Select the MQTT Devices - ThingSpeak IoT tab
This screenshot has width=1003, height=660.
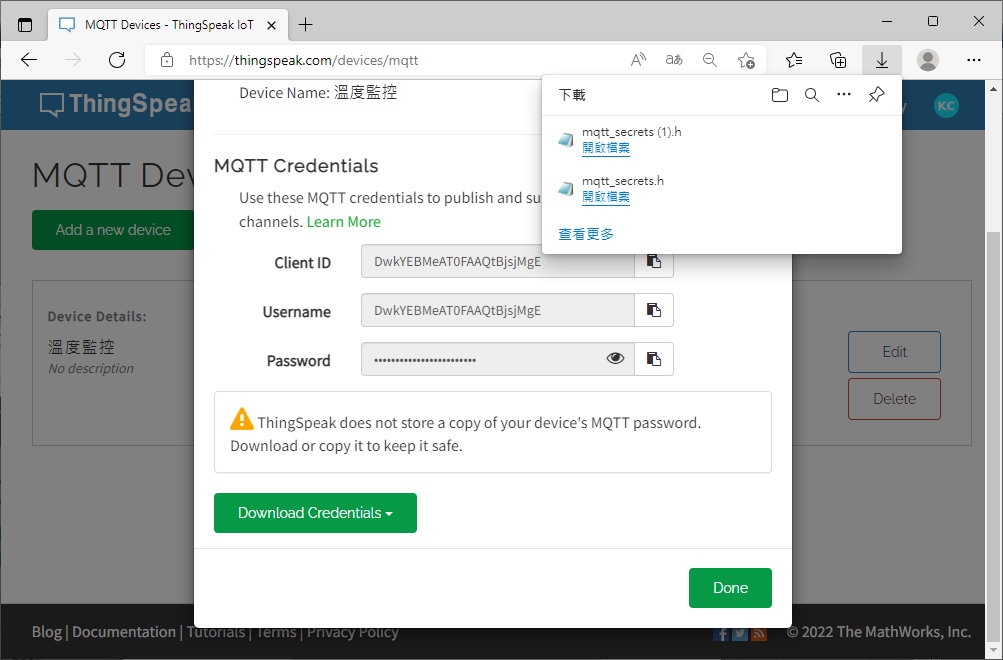pos(168,25)
